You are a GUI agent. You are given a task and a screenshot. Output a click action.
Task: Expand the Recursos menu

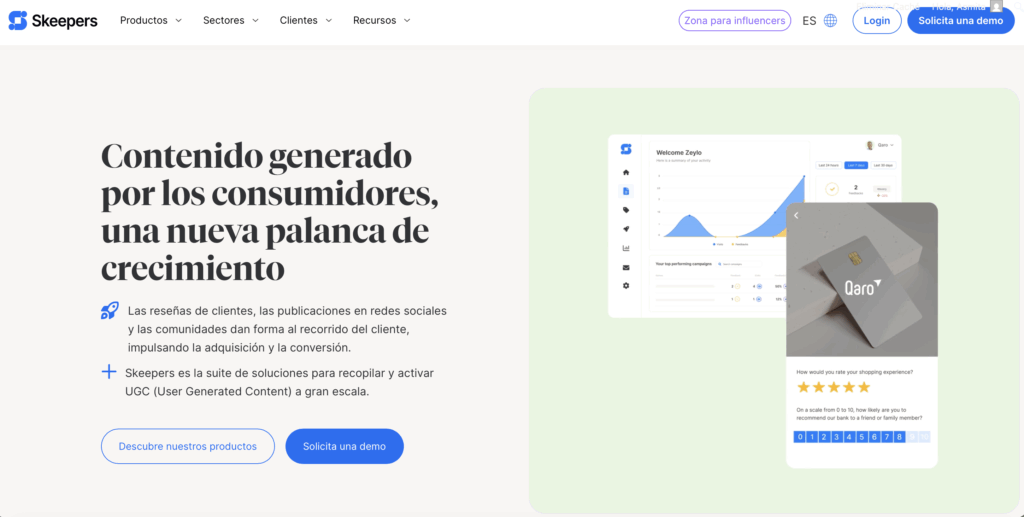coord(382,20)
